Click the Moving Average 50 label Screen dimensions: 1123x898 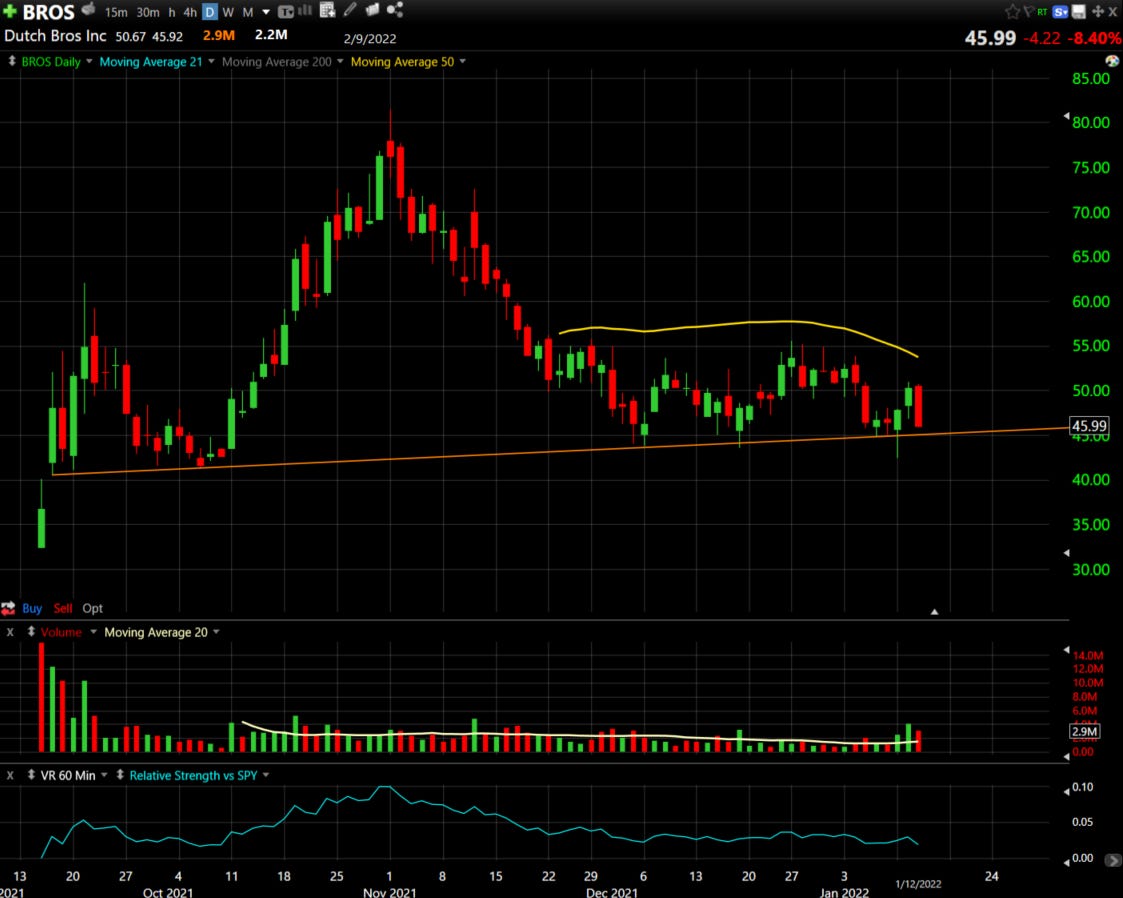coord(403,62)
